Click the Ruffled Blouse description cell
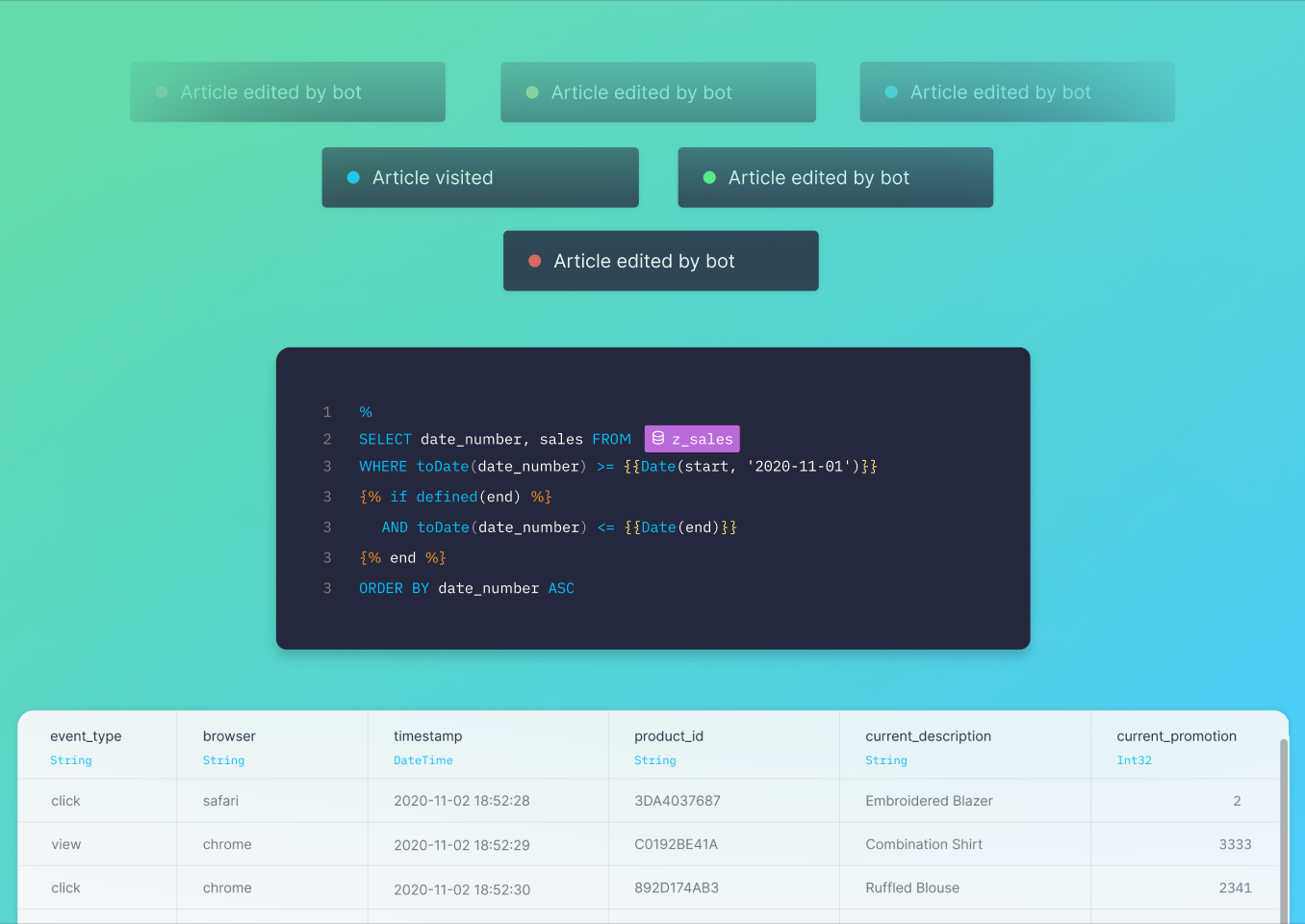Screen dimensions: 1305x924 point(912,887)
